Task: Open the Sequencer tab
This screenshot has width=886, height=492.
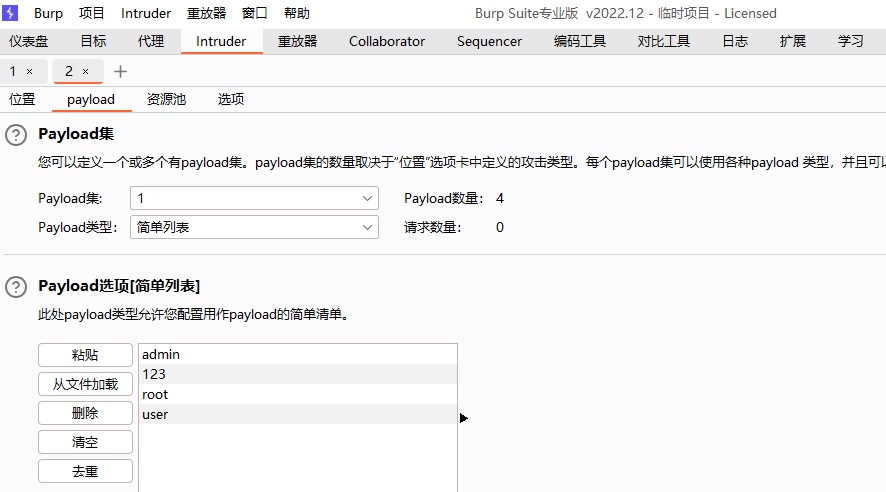Action: [489, 41]
